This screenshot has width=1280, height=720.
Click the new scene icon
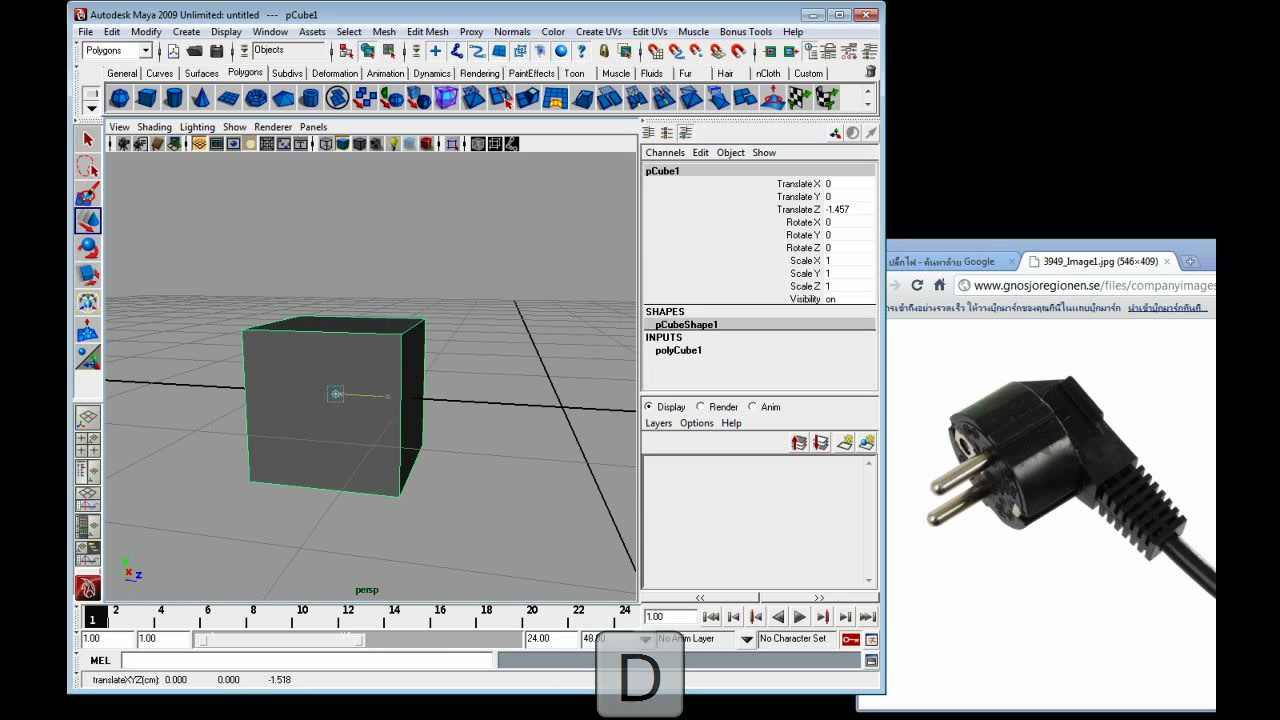[173, 51]
